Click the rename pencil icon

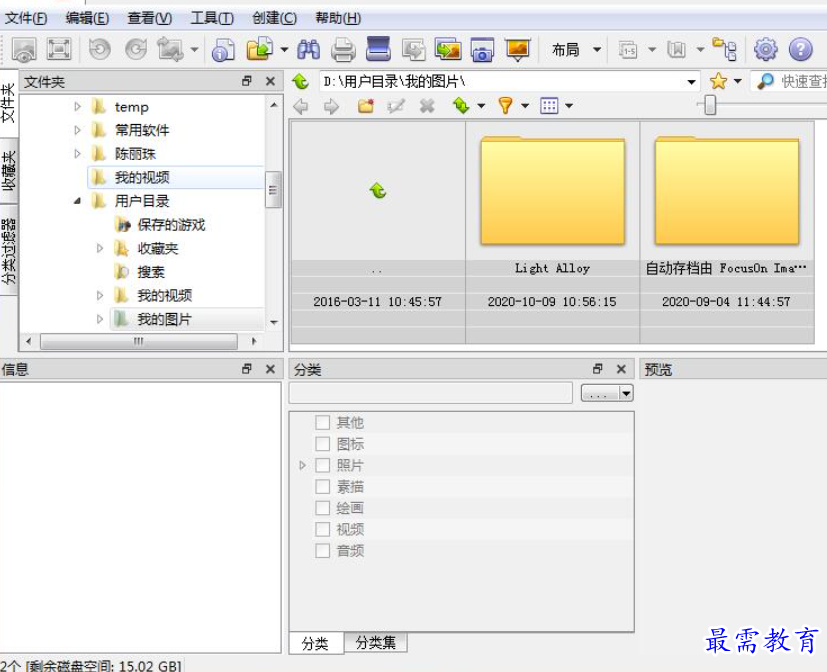point(396,106)
